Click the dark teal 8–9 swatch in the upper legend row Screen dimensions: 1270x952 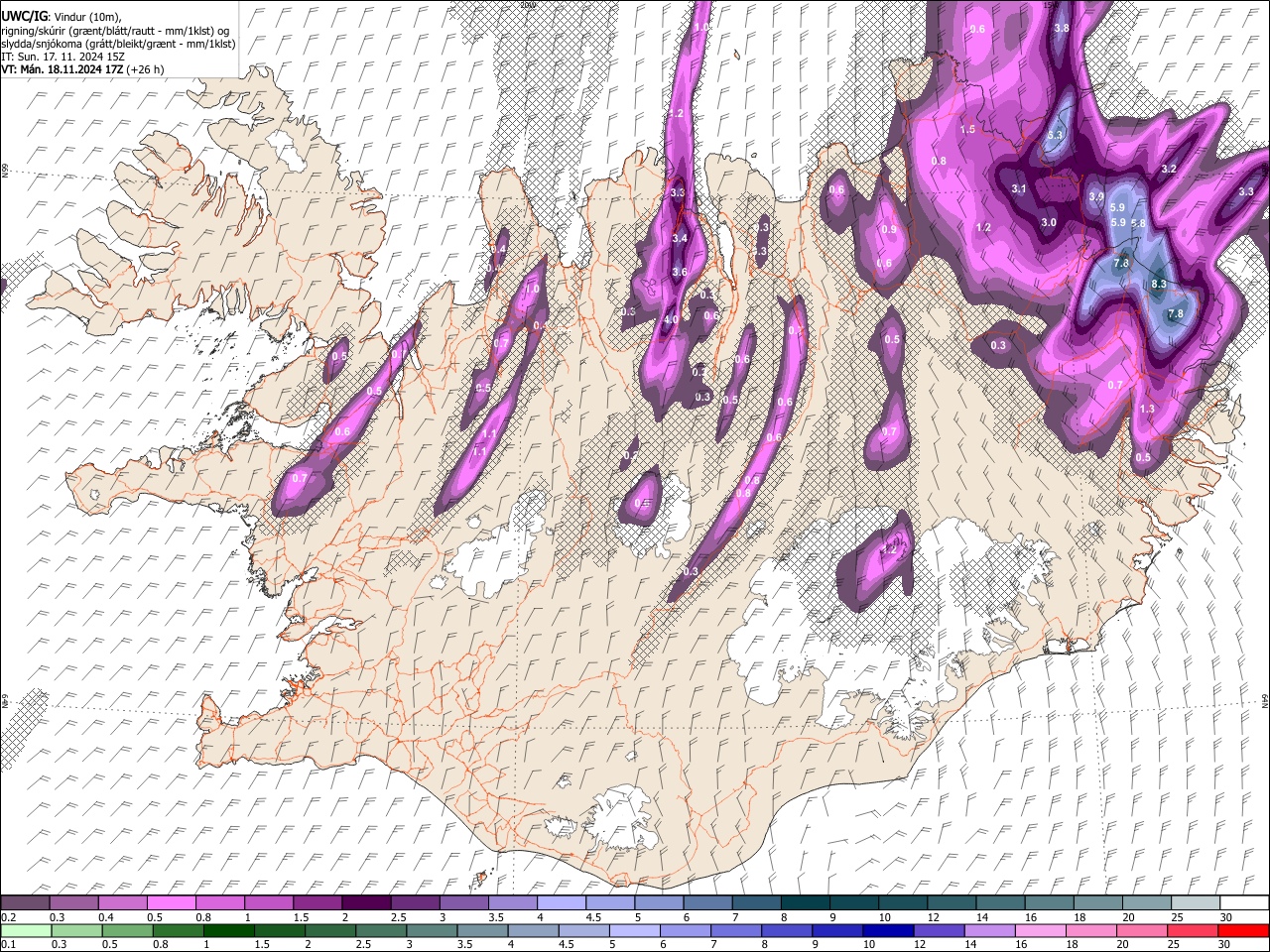click(806, 902)
